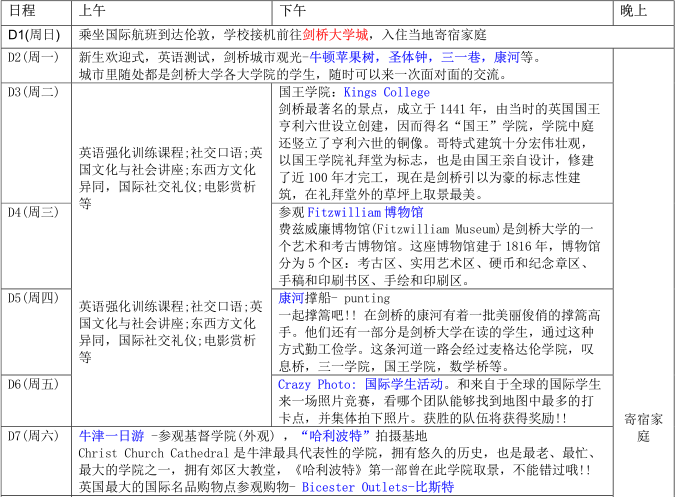
Task: Click 英语强化训练课程 cell beside D5
Action: pos(171,332)
